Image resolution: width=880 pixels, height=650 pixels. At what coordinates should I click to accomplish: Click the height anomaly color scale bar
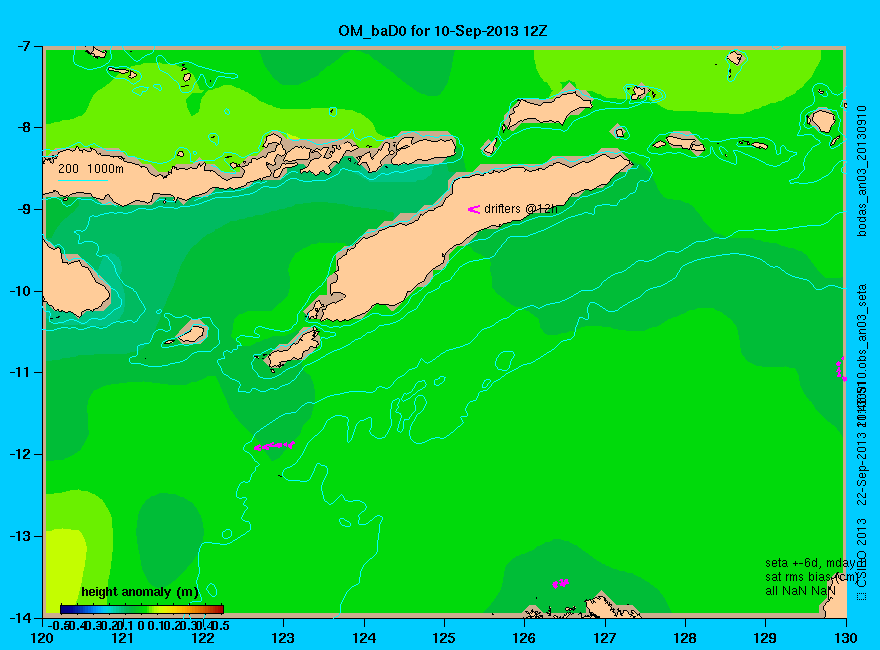[x=142, y=609]
